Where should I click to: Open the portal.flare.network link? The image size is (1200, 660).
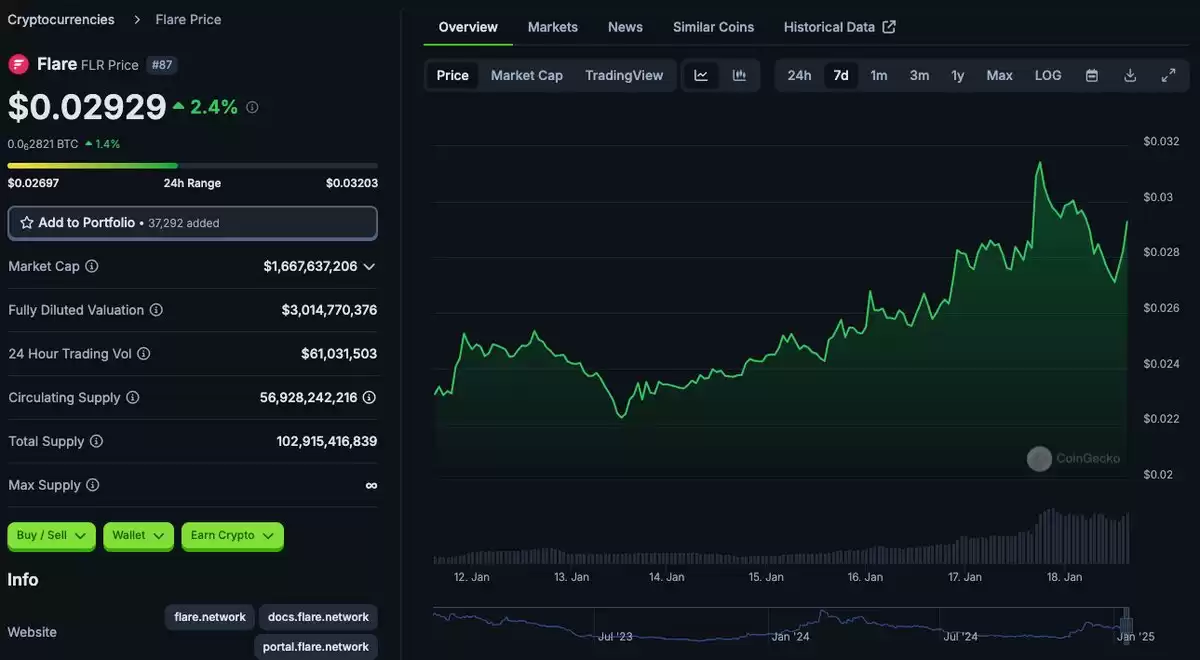coord(316,647)
